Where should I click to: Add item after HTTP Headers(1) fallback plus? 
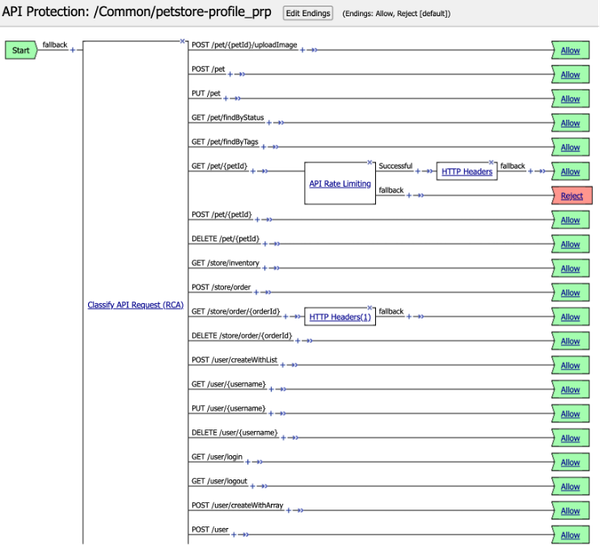click(409, 317)
